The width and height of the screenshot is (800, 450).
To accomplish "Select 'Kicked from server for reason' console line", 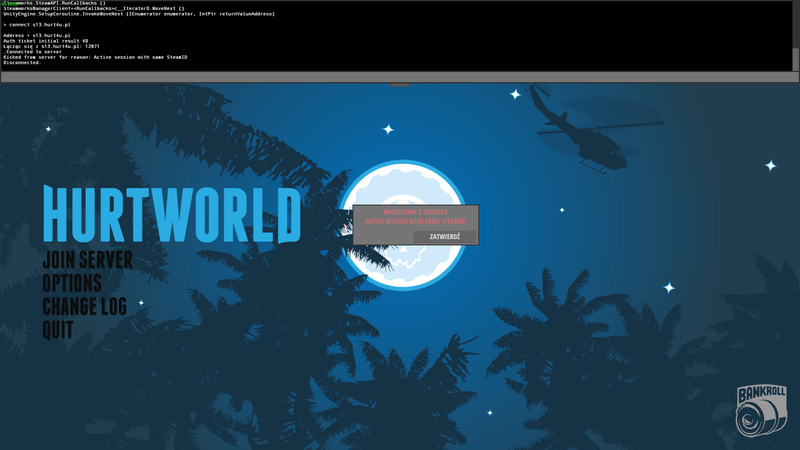I will pos(95,57).
